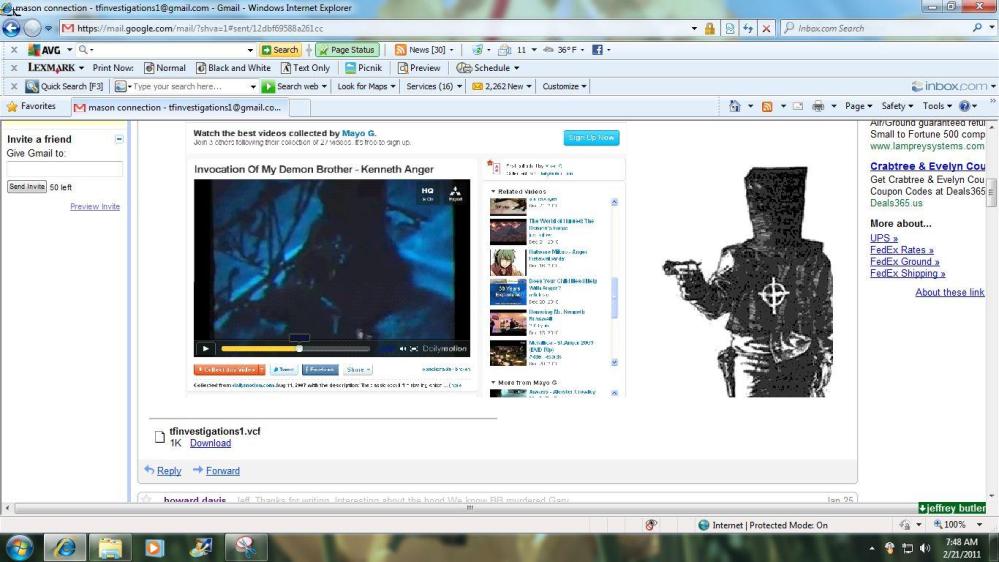The width and height of the screenshot is (999, 562).
Task: Open the News [30] feed button
Action: pyautogui.click(x=424, y=50)
